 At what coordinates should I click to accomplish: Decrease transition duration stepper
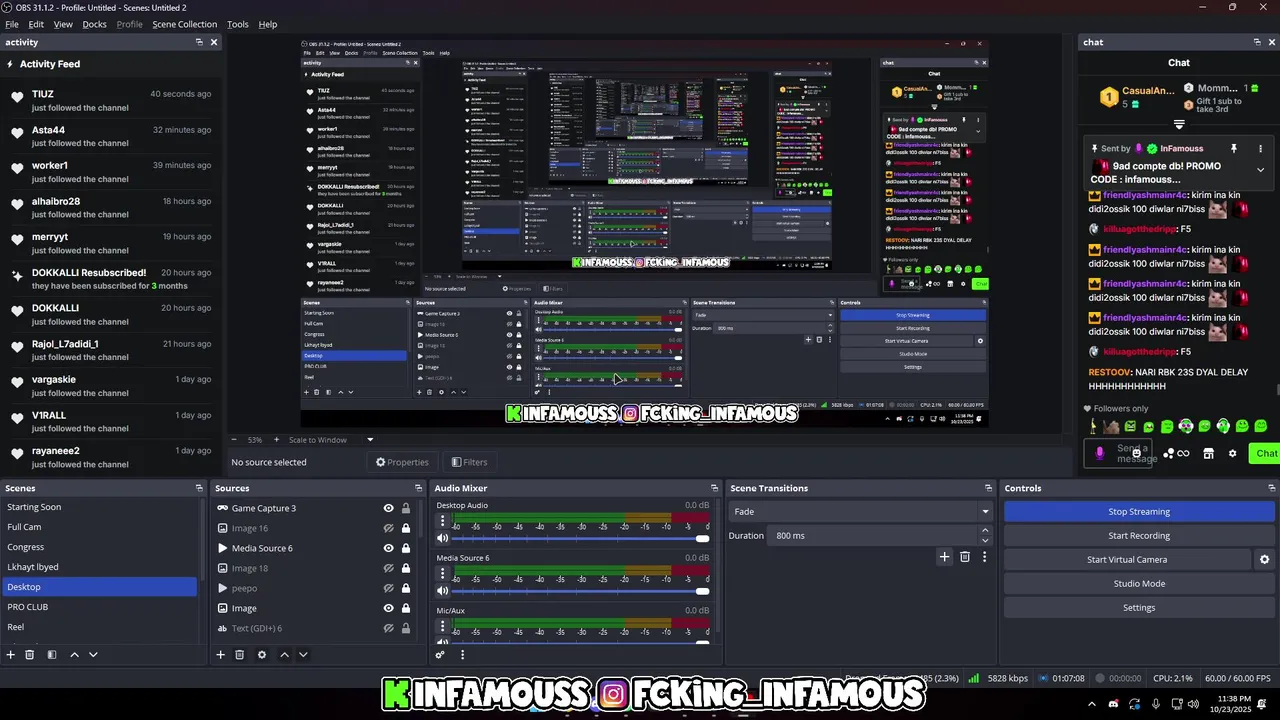tap(985, 540)
